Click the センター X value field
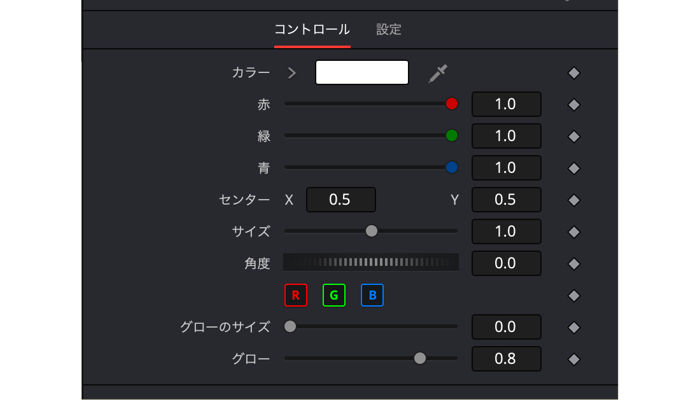This screenshot has width=700, height=400. click(x=341, y=200)
